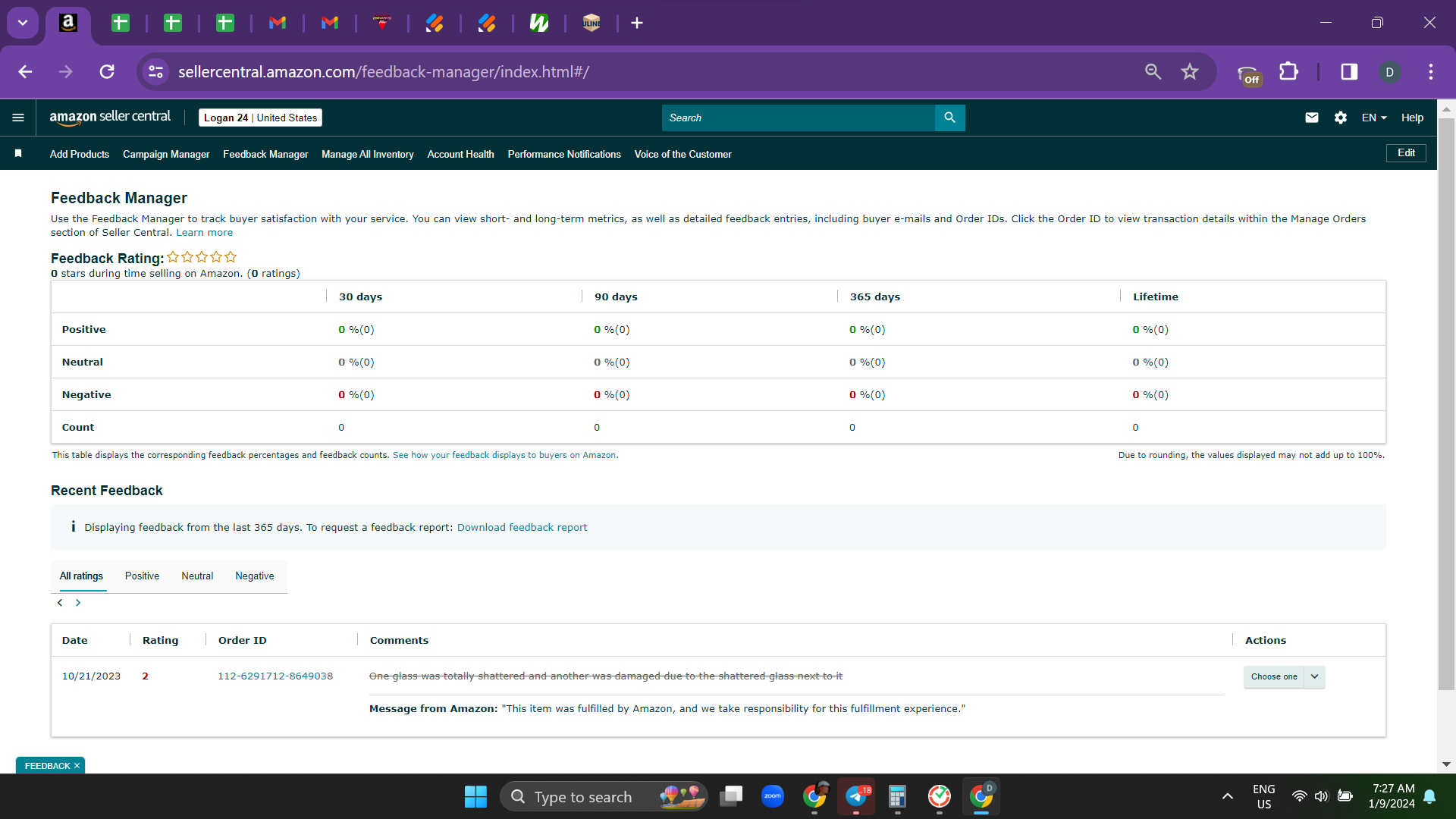Click in the Seller Central search field
The height and width of the screenshot is (819, 1456).
798,118
